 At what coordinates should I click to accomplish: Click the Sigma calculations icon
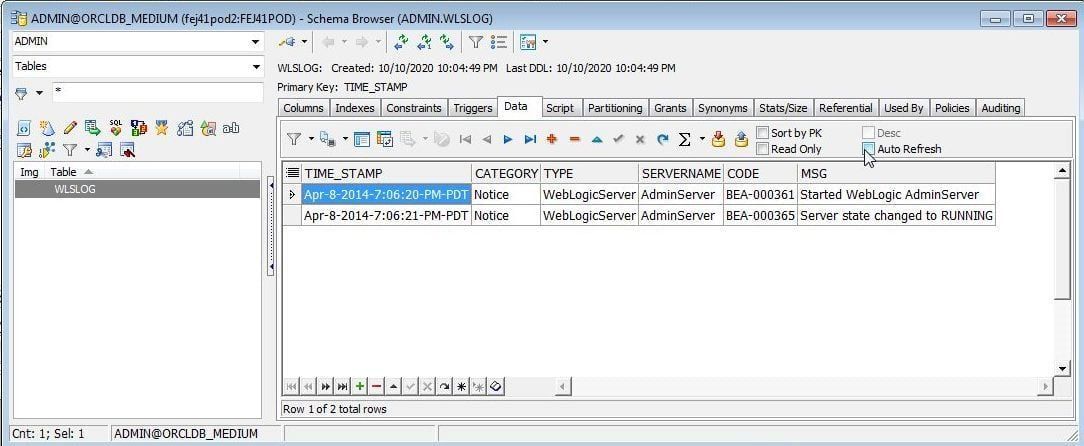pyautogui.click(x=684, y=140)
